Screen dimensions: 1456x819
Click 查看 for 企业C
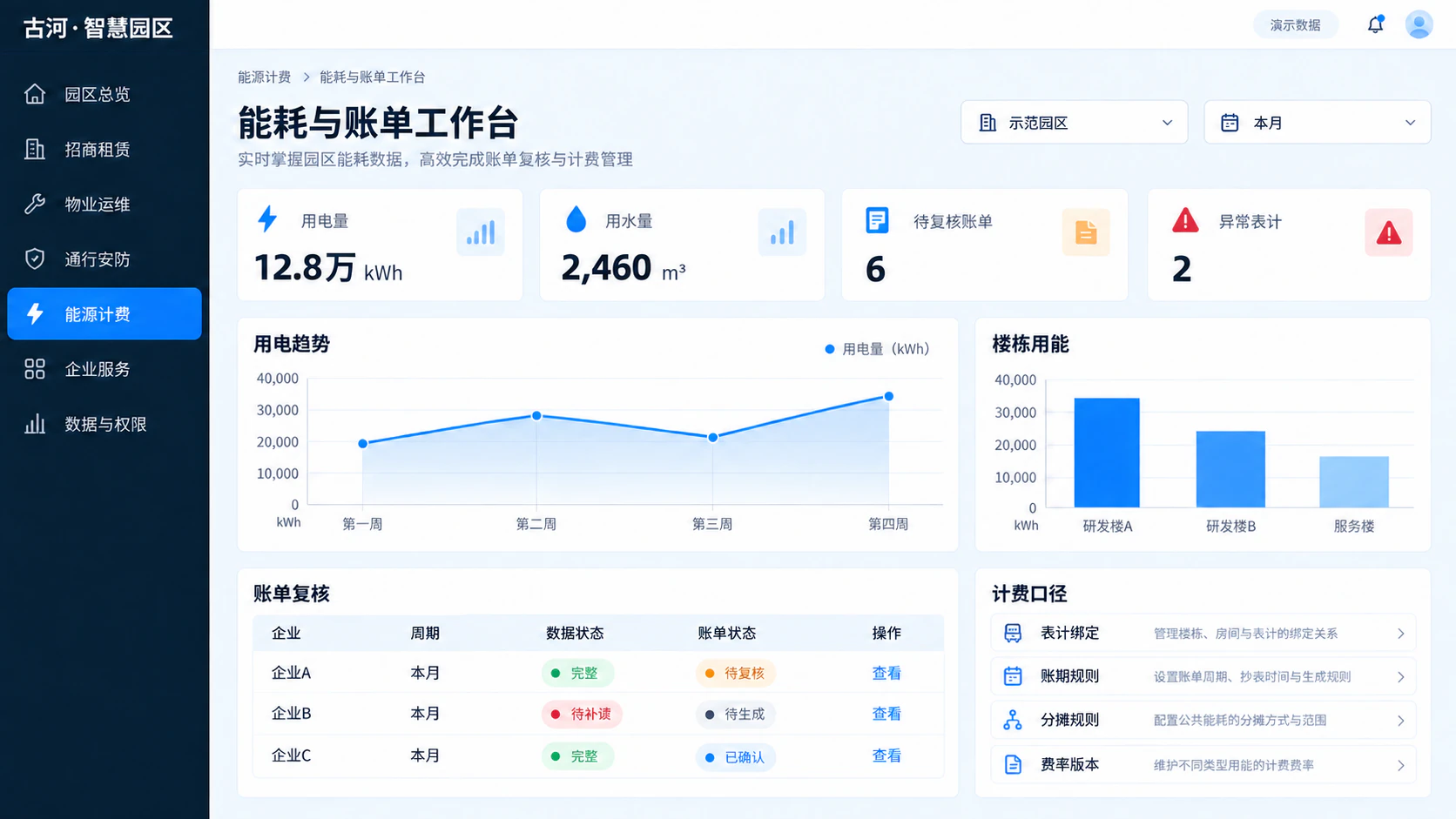[x=886, y=755]
